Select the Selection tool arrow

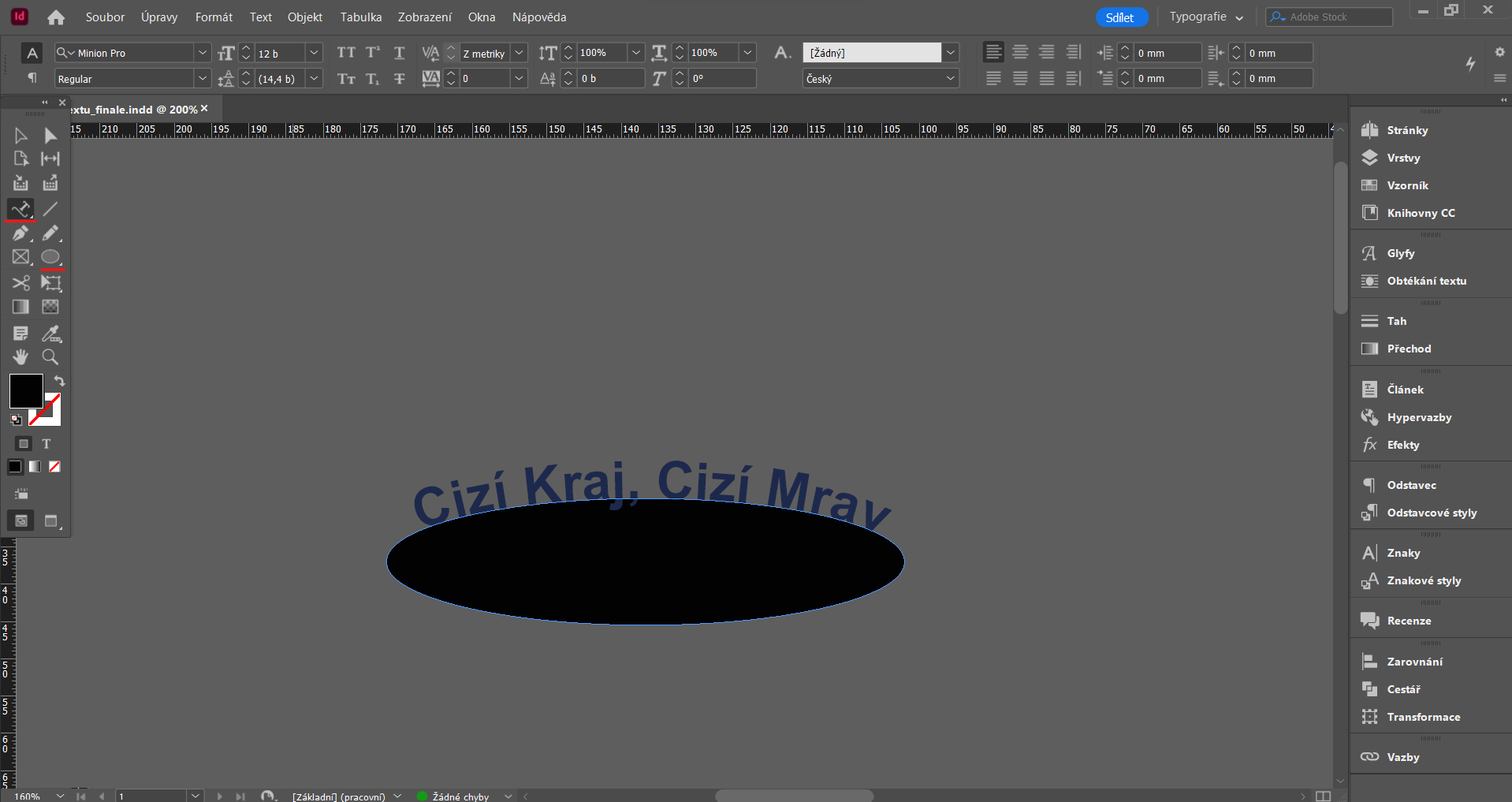coord(21,135)
